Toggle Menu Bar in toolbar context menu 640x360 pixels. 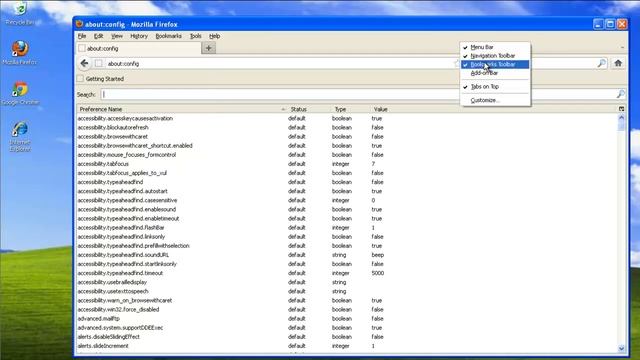[x=496, y=47]
